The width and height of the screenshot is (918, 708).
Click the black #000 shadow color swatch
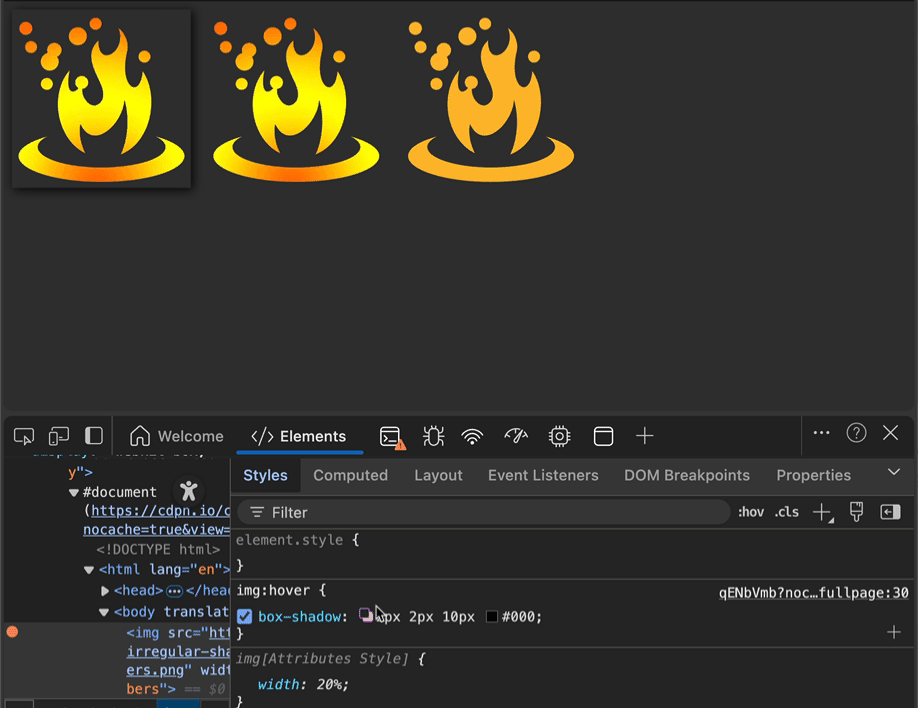[493, 617]
